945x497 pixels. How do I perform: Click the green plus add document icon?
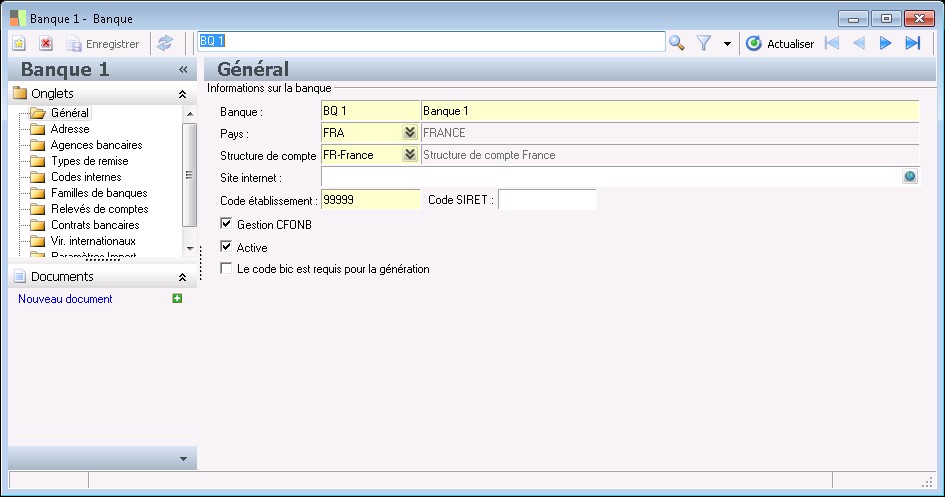[x=177, y=299]
